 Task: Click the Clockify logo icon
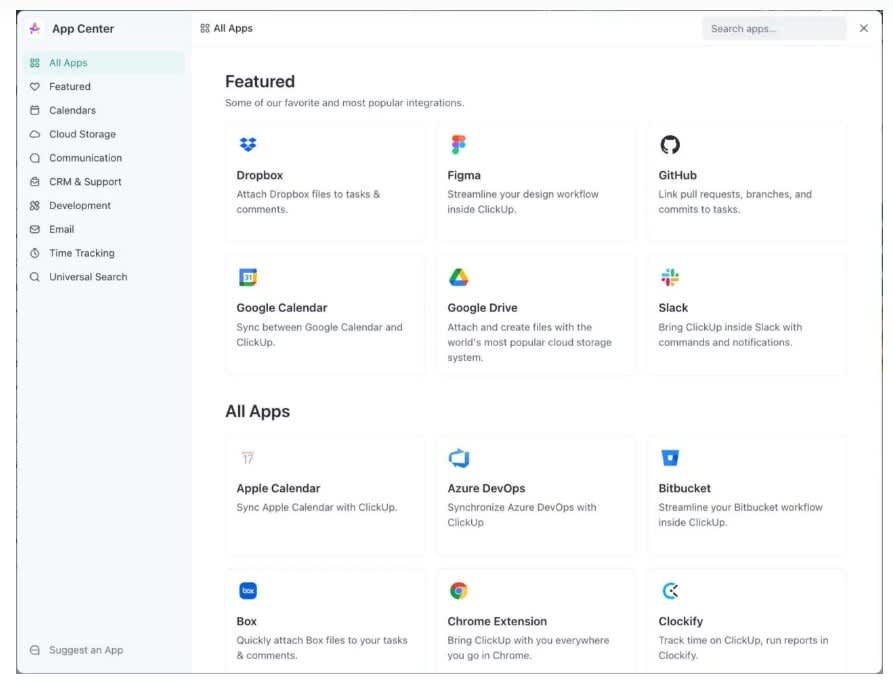(670, 591)
